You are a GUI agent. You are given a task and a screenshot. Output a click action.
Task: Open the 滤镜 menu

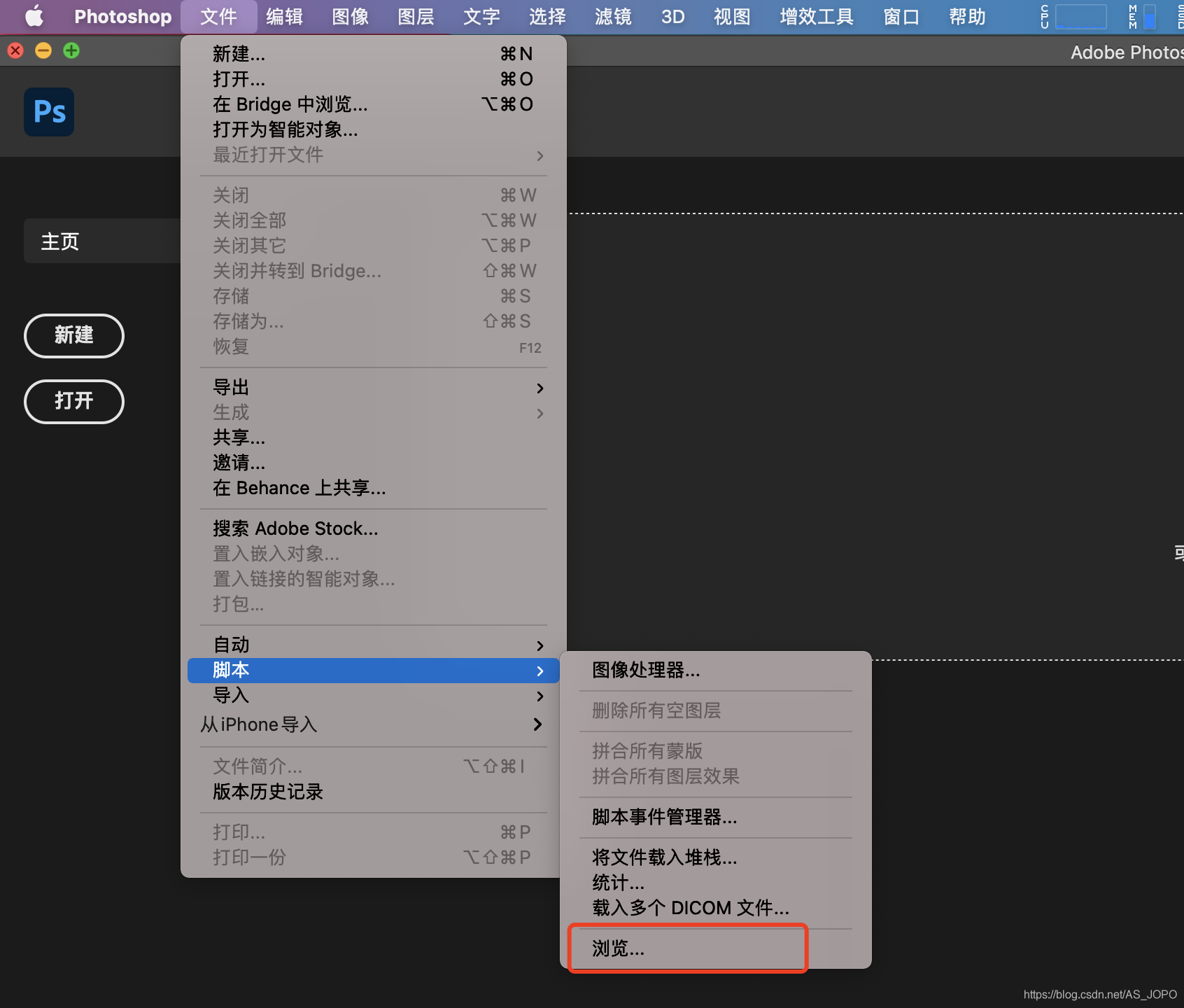pyautogui.click(x=612, y=16)
